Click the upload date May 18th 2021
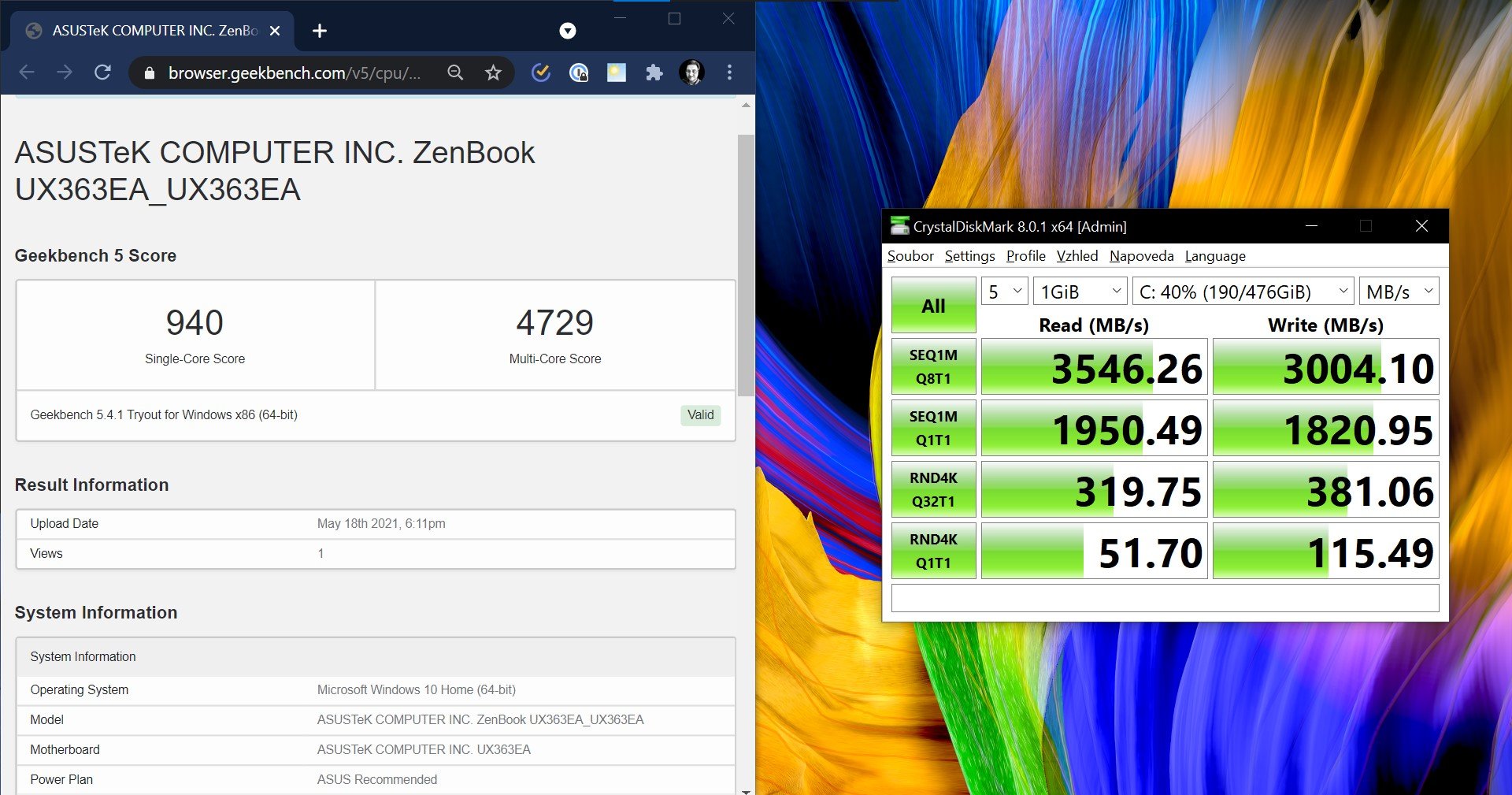This screenshot has height=795, width=1512. coord(381,524)
